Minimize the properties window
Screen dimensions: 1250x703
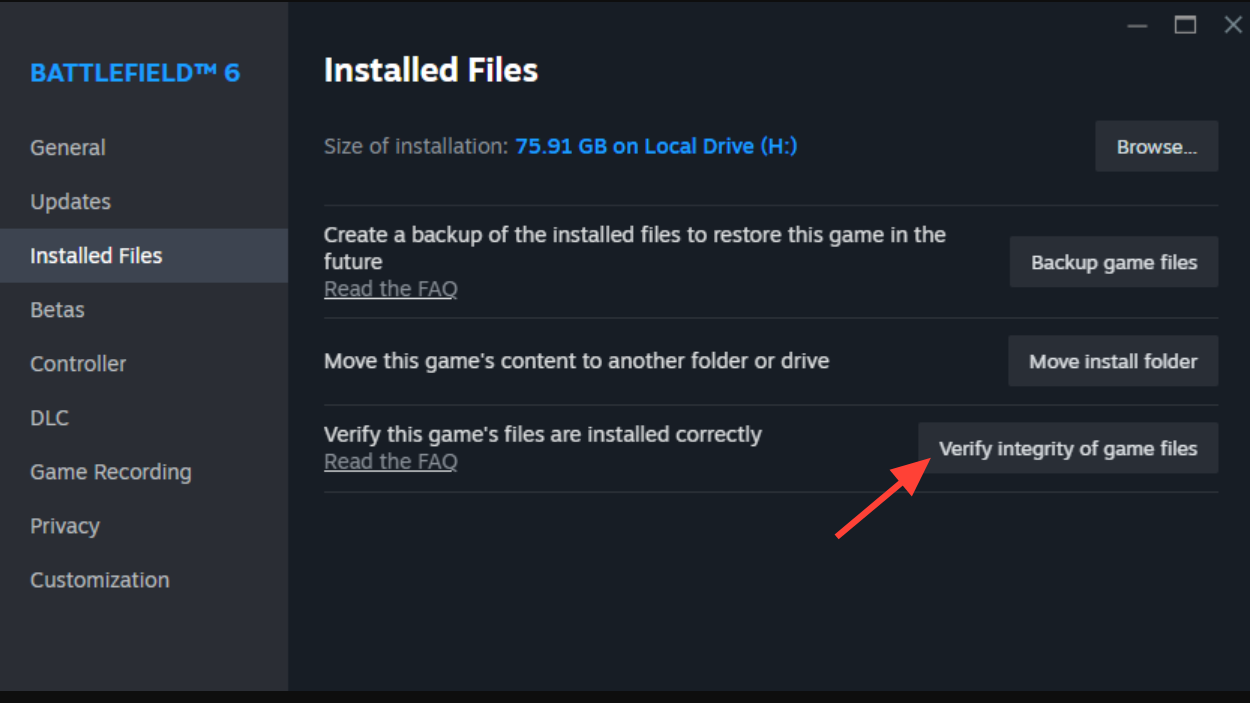[1137, 26]
